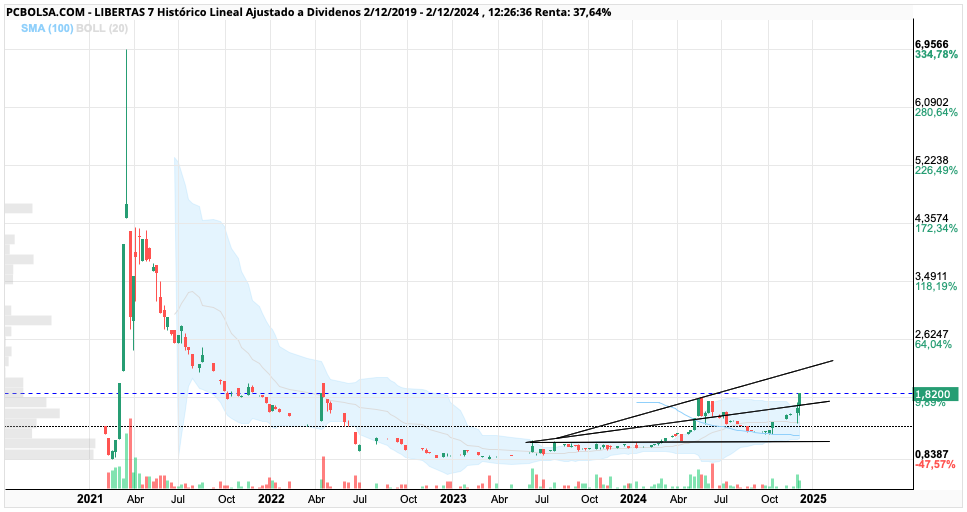The height and width of the screenshot is (512, 967).
Task: Click the Jul label following 2024
Action: coord(721,499)
